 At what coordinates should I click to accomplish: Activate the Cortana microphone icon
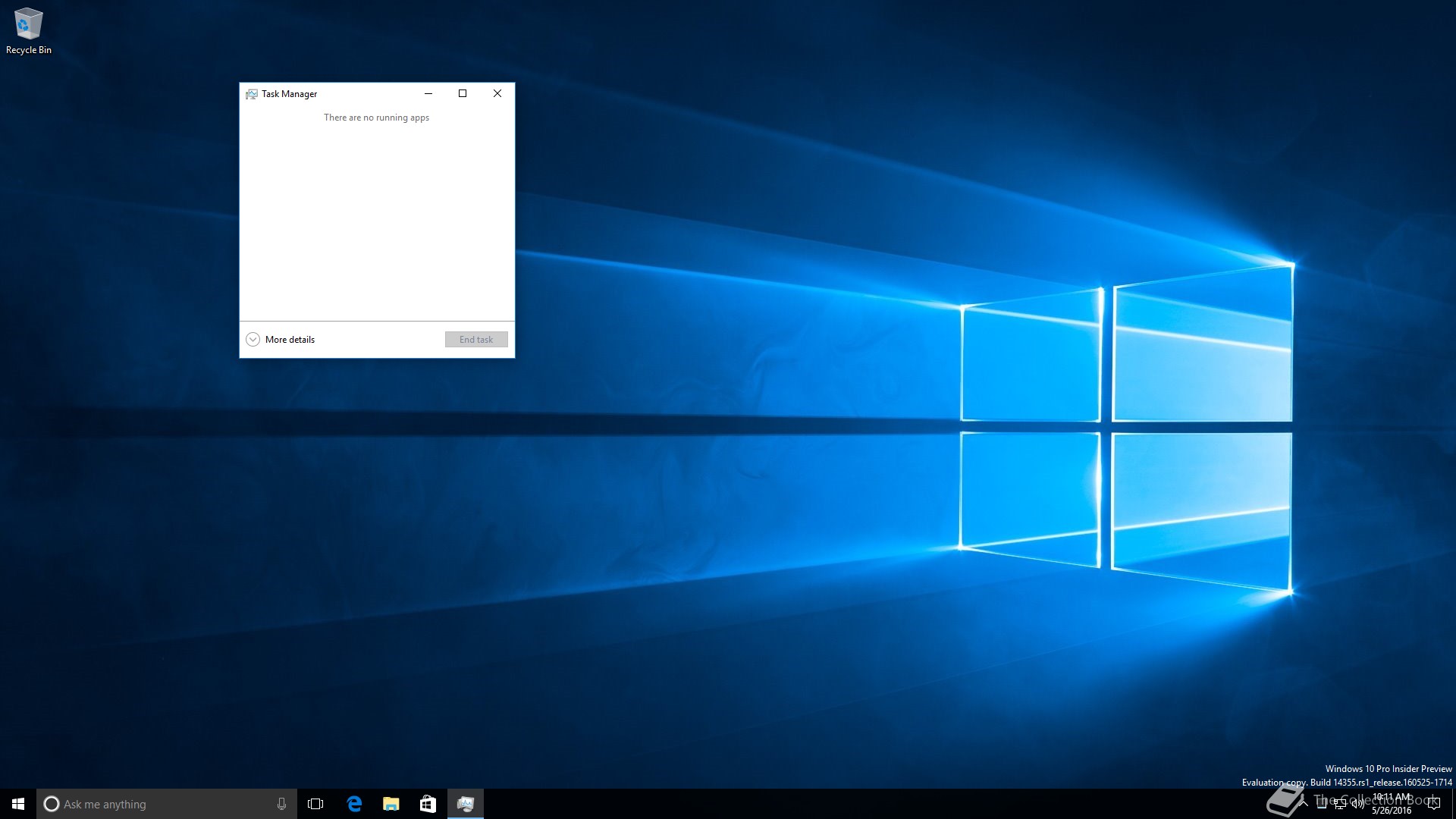tap(281, 804)
